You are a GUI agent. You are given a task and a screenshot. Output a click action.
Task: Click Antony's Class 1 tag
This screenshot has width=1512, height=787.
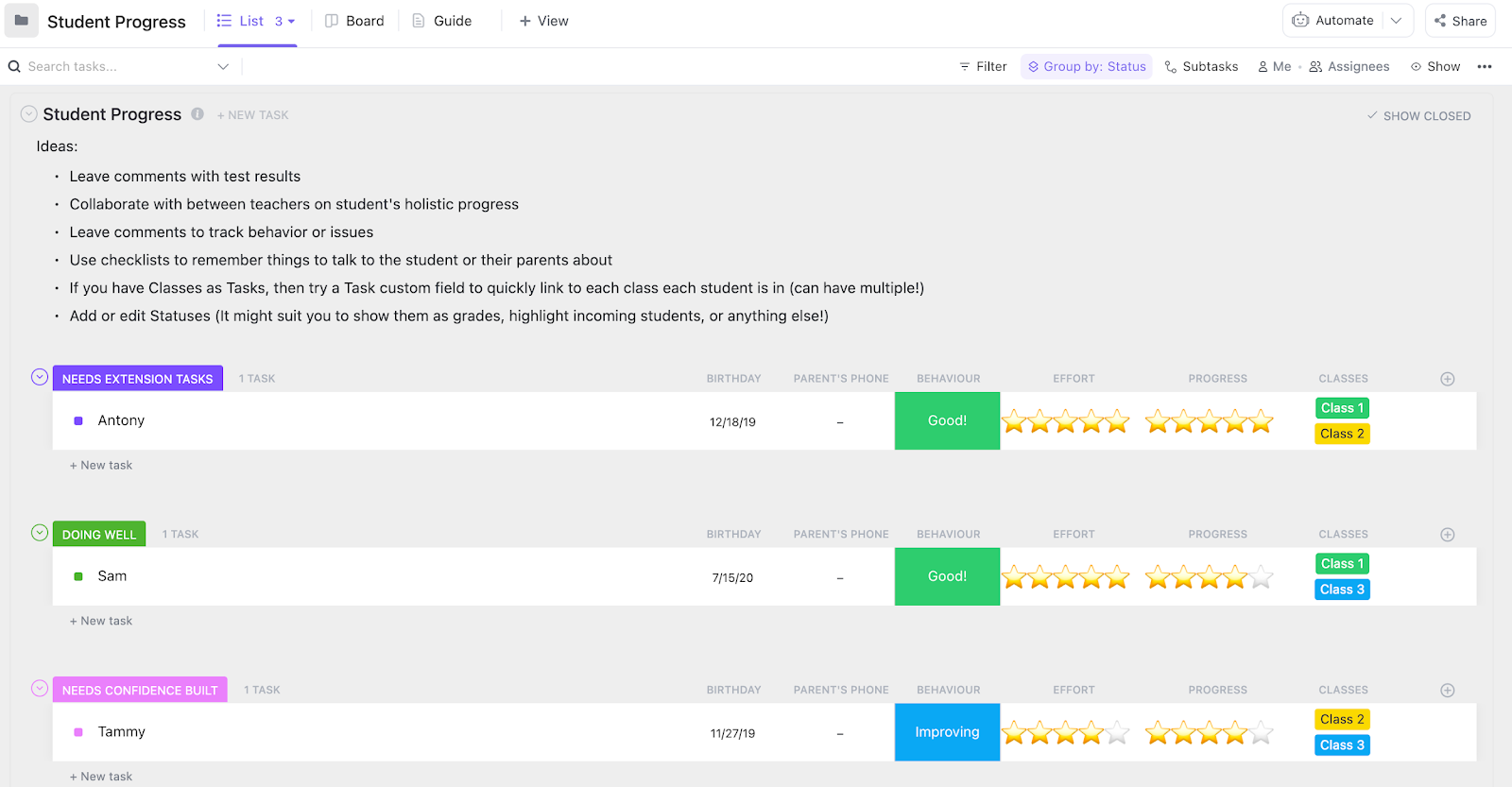(x=1343, y=408)
